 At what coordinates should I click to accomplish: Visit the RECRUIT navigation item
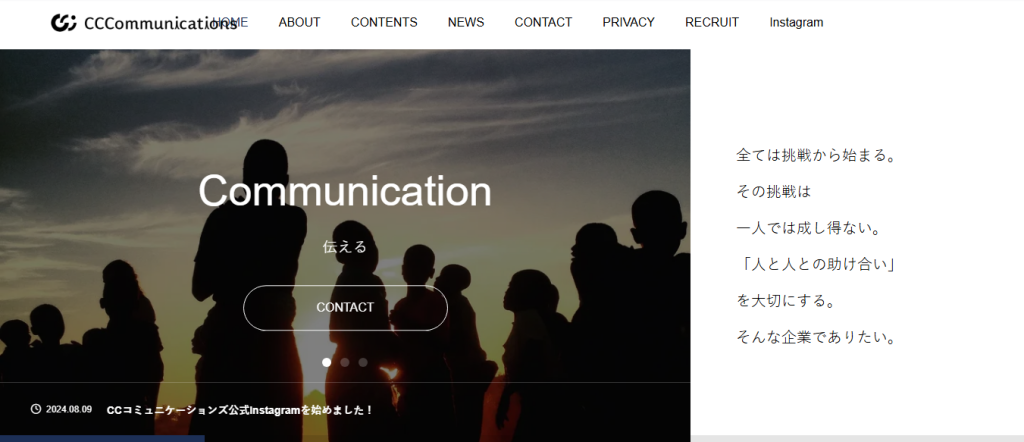[712, 22]
